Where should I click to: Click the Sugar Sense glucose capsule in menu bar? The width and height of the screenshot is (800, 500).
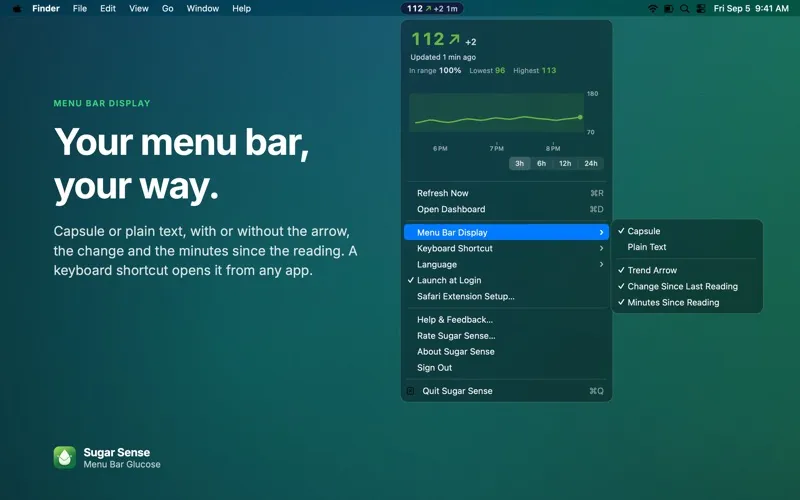click(x=432, y=9)
